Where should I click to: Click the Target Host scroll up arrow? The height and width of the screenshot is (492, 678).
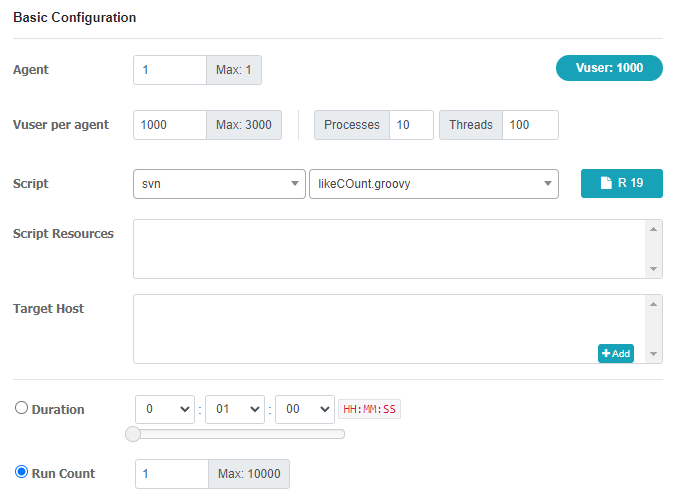click(653, 304)
